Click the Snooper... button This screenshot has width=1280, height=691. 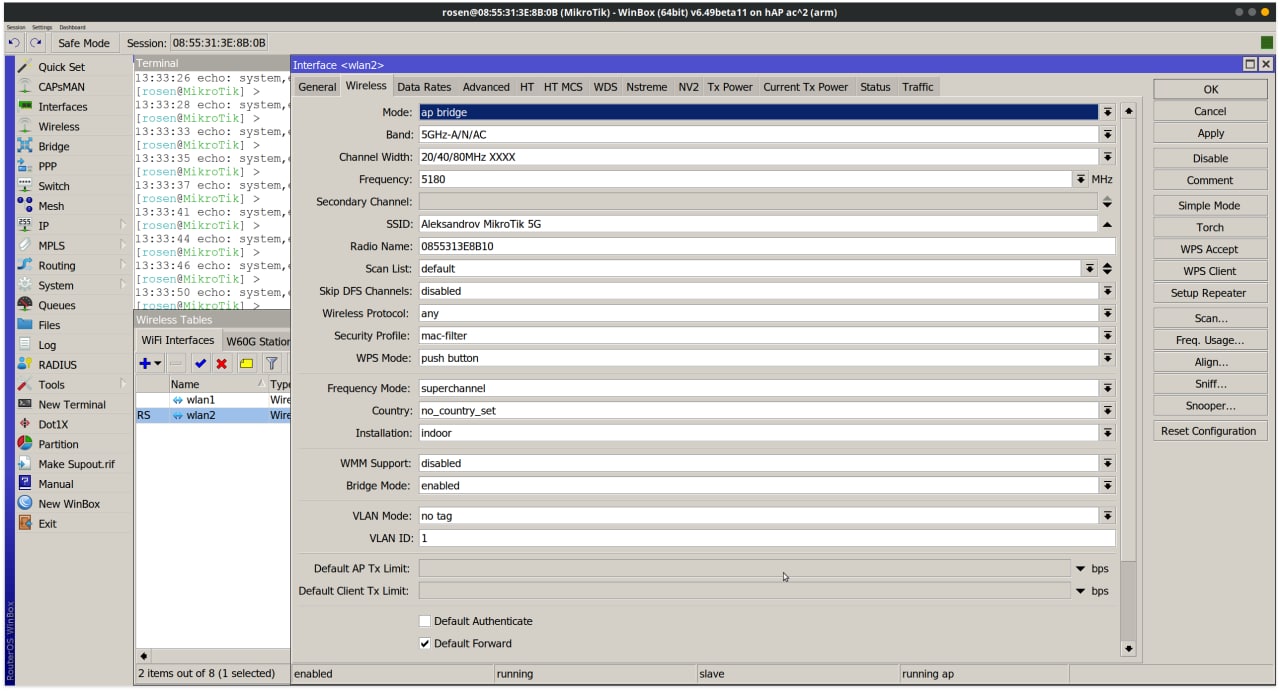[1210, 406]
